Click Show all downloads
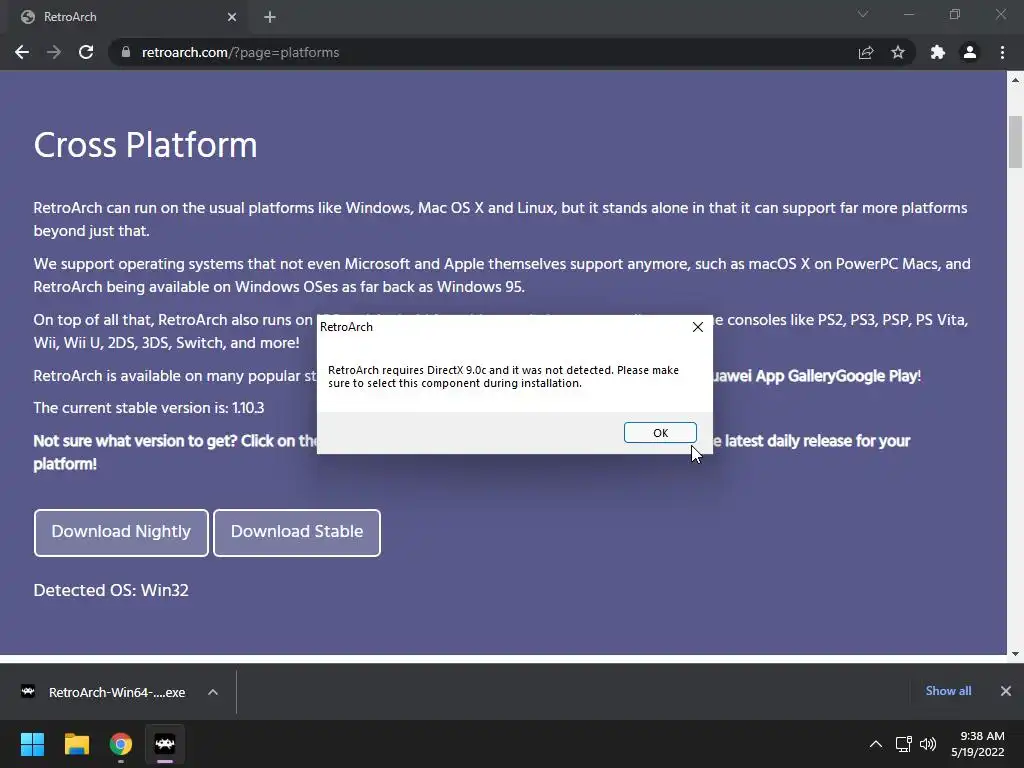Image resolution: width=1024 pixels, height=768 pixels. (x=948, y=691)
